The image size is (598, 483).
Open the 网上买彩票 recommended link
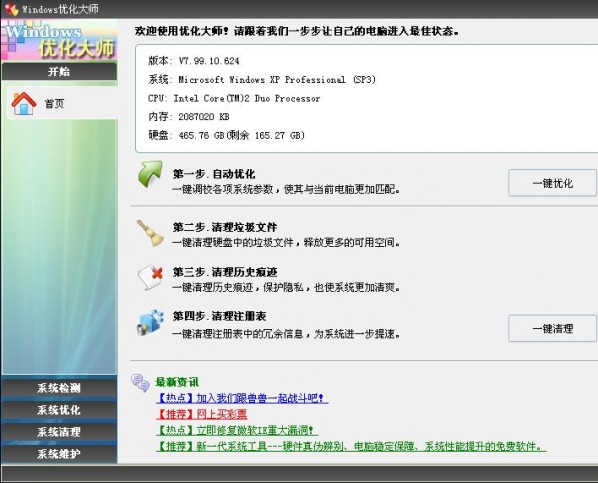(202, 414)
